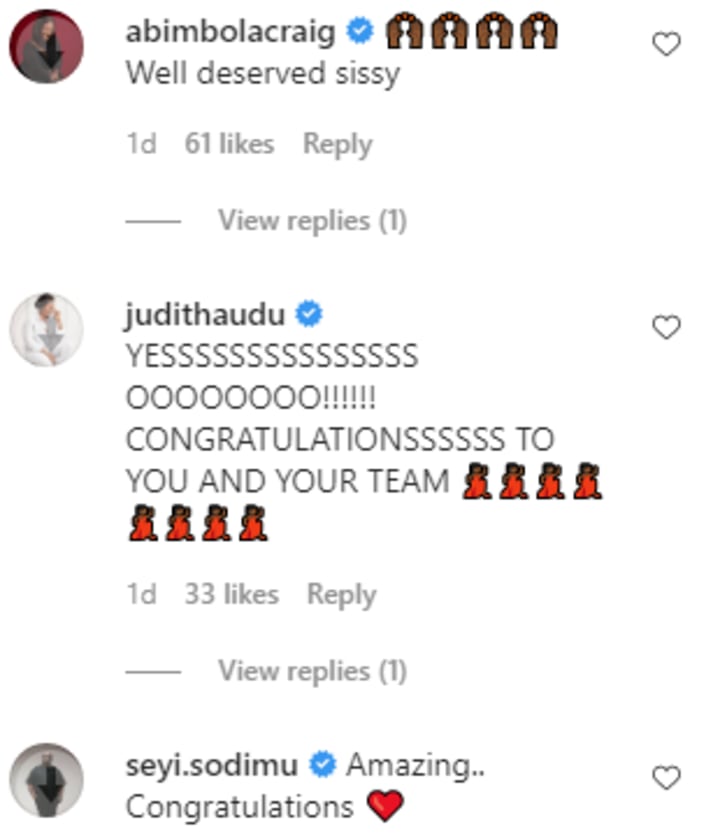720x836 pixels.
Task: Open judithaudu's profile picture
Action: 46,329
